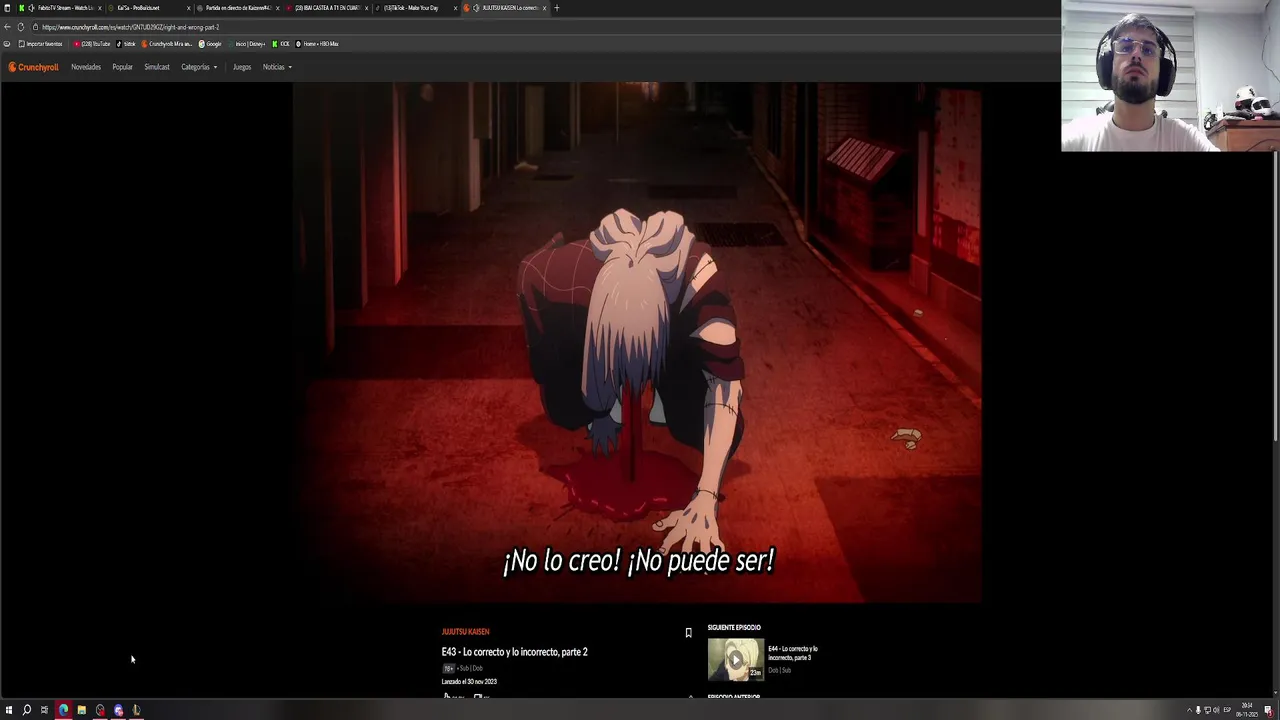Click the SIGUIENTE EPISODIO heading
Image resolution: width=1280 pixels, height=720 pixels.
click(x=734, y=628)
